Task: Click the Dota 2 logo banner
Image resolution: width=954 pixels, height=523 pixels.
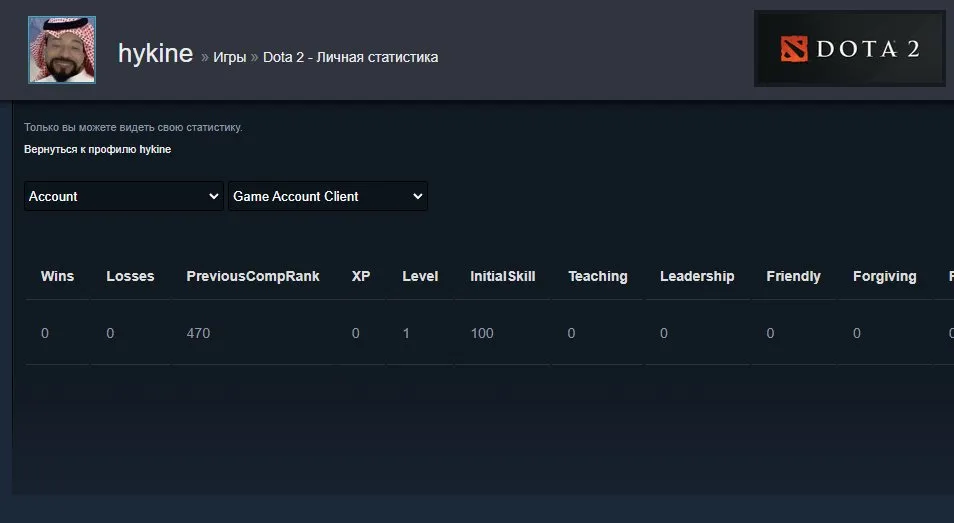Action: click(x=849, y=49)
